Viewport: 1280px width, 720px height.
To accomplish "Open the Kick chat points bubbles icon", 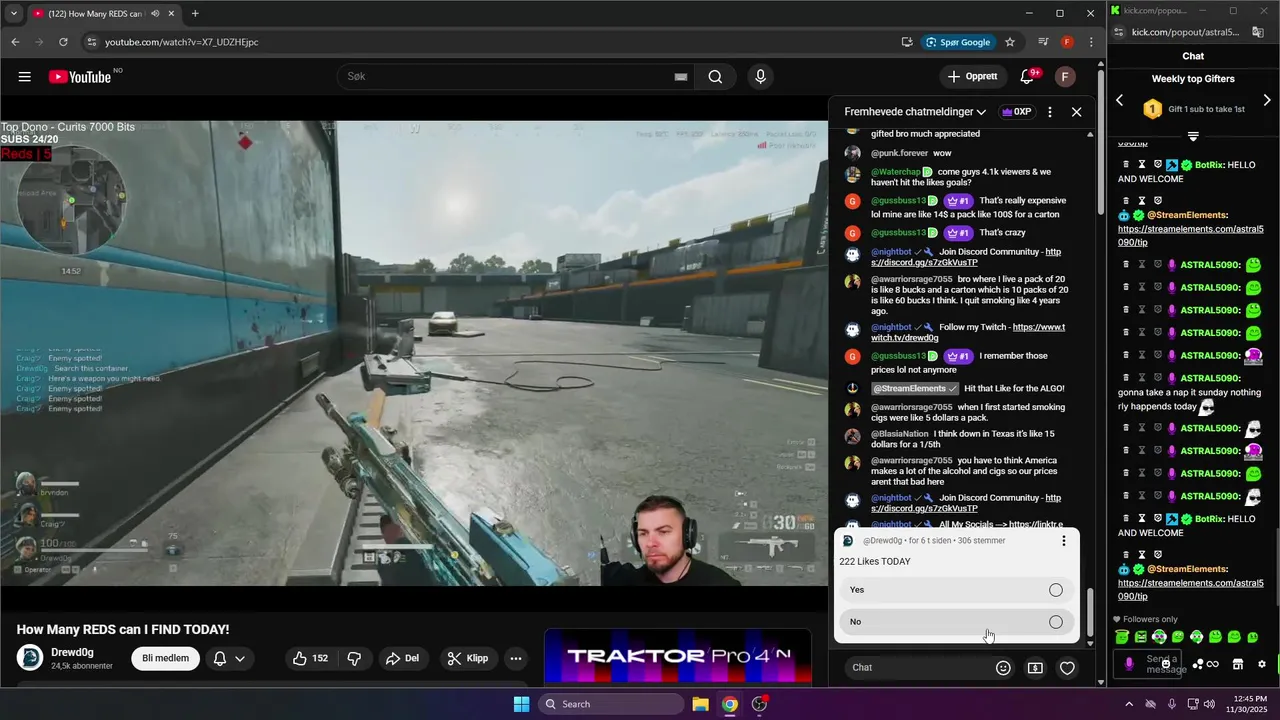I will click(1197, 664).
